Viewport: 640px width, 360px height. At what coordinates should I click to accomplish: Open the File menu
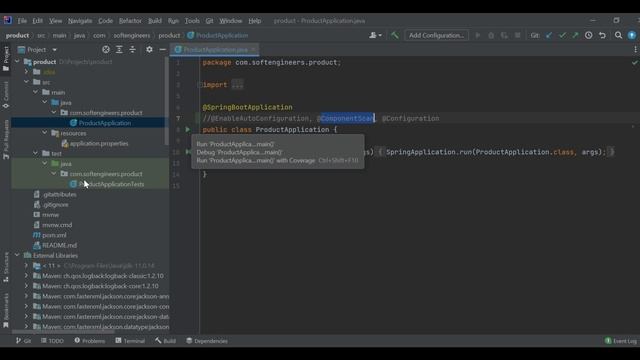22,21
